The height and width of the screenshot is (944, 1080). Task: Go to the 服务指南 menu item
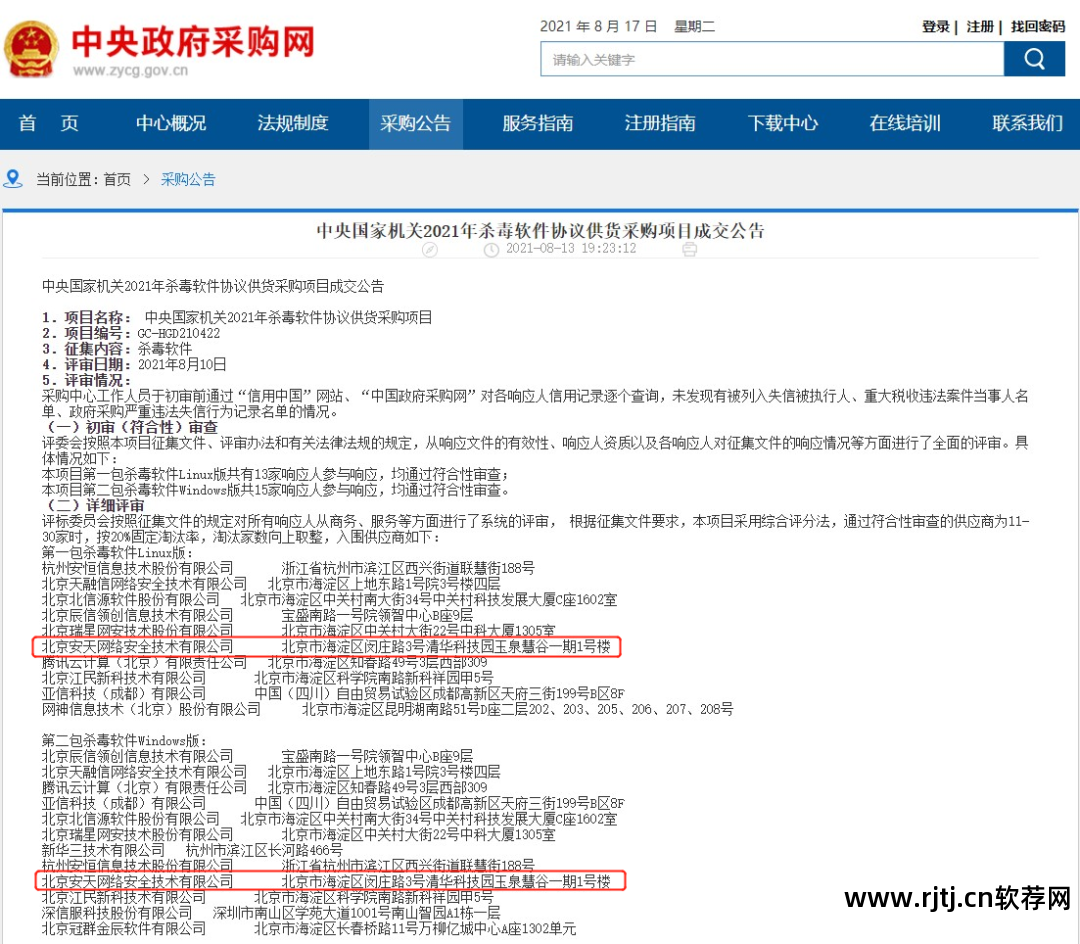537,123
